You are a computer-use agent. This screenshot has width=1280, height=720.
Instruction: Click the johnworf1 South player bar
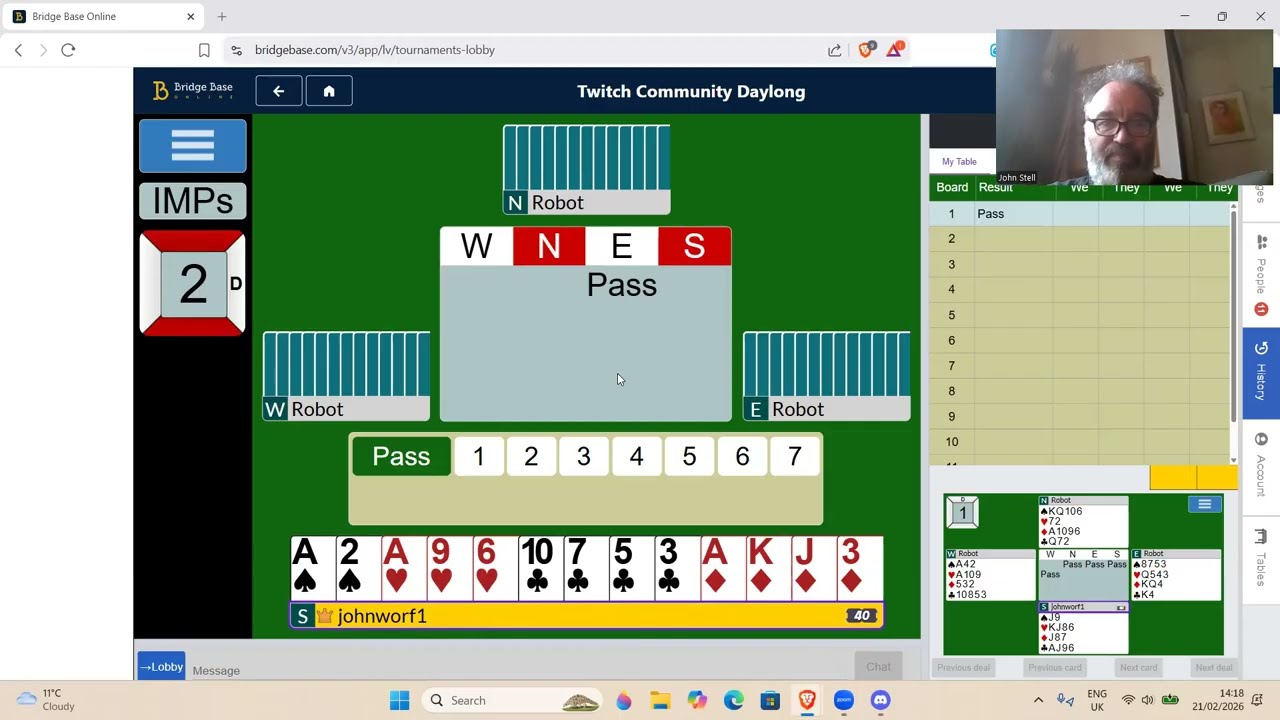pyautogui.click(x=587, y=616)
